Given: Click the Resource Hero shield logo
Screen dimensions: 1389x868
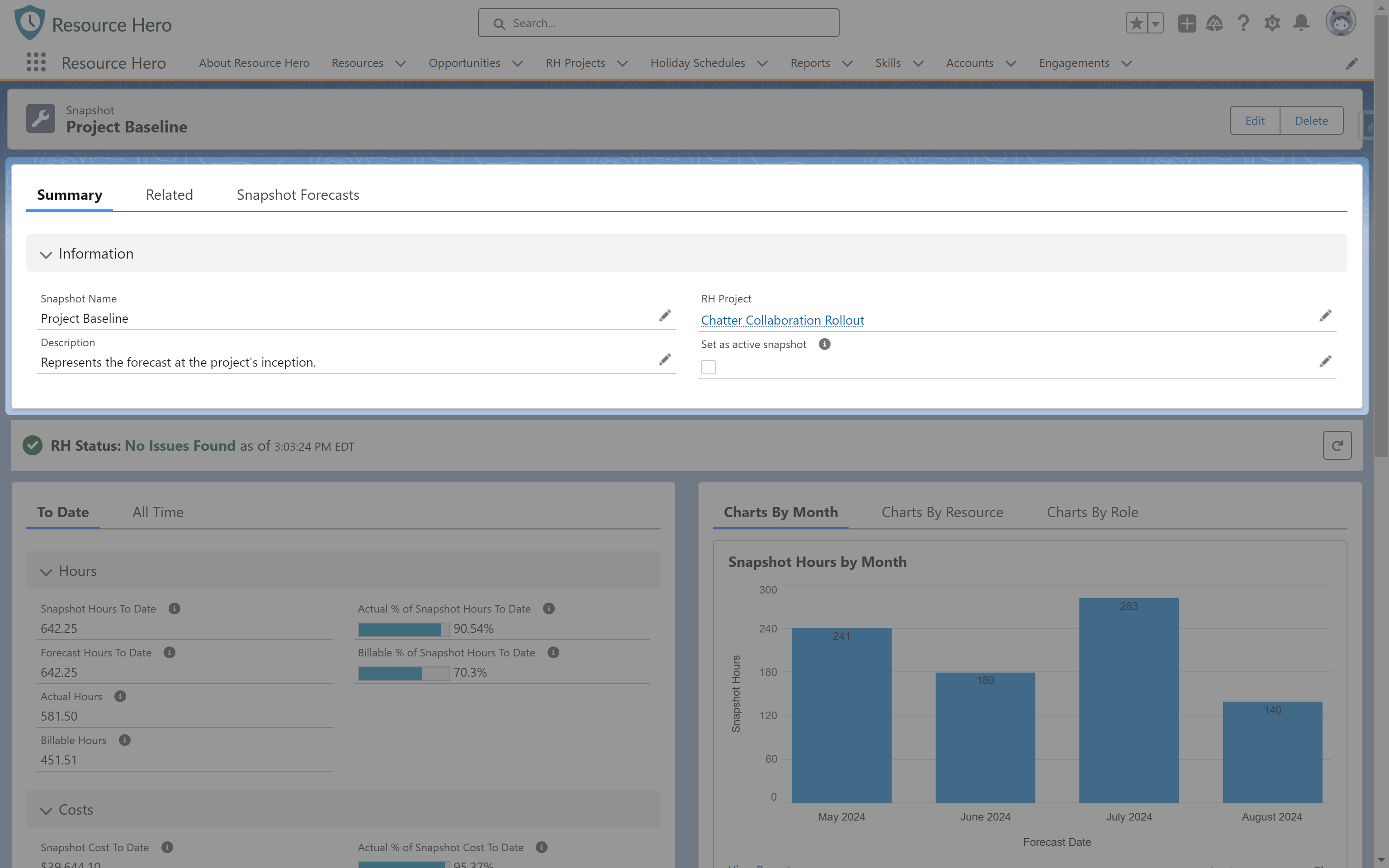Looking at the screenshot, I should point(30,23).
